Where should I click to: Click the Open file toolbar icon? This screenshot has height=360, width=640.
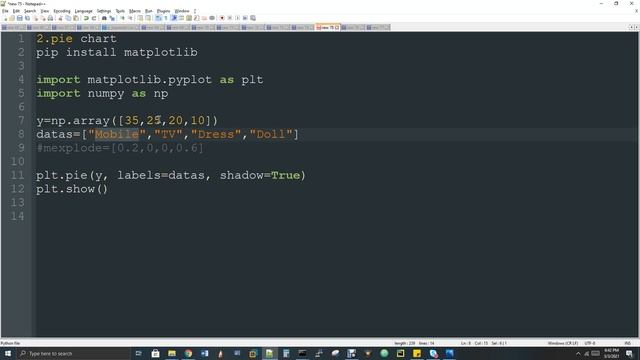[12, 18]
